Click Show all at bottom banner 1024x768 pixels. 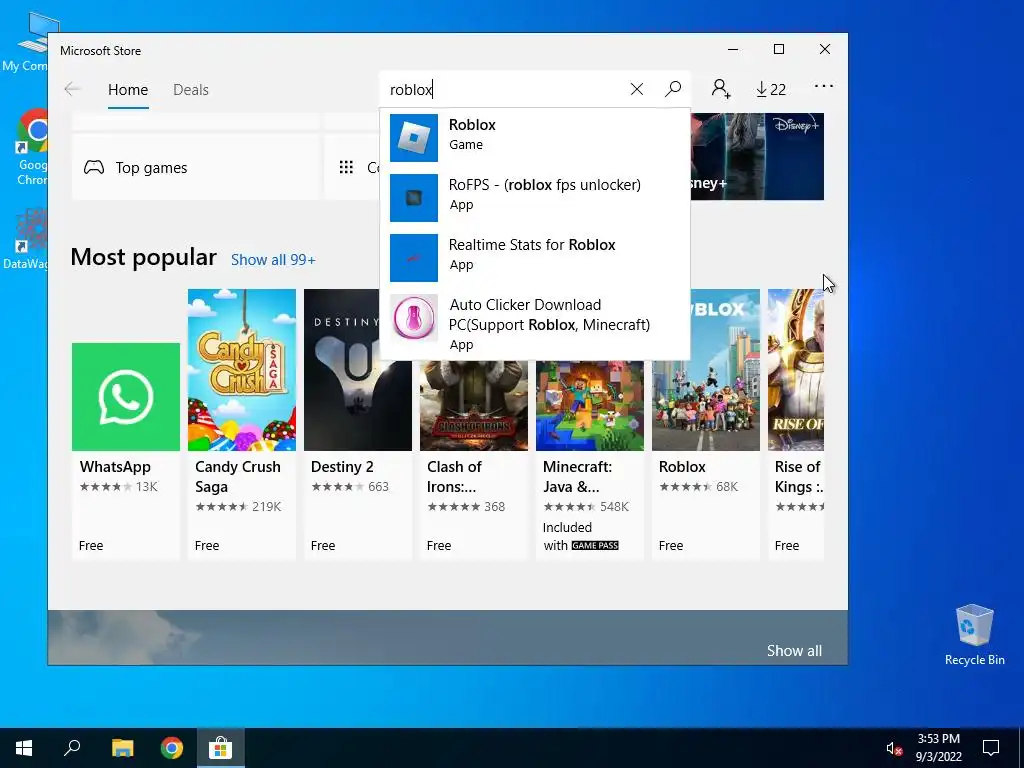click(x=794, y=650)
